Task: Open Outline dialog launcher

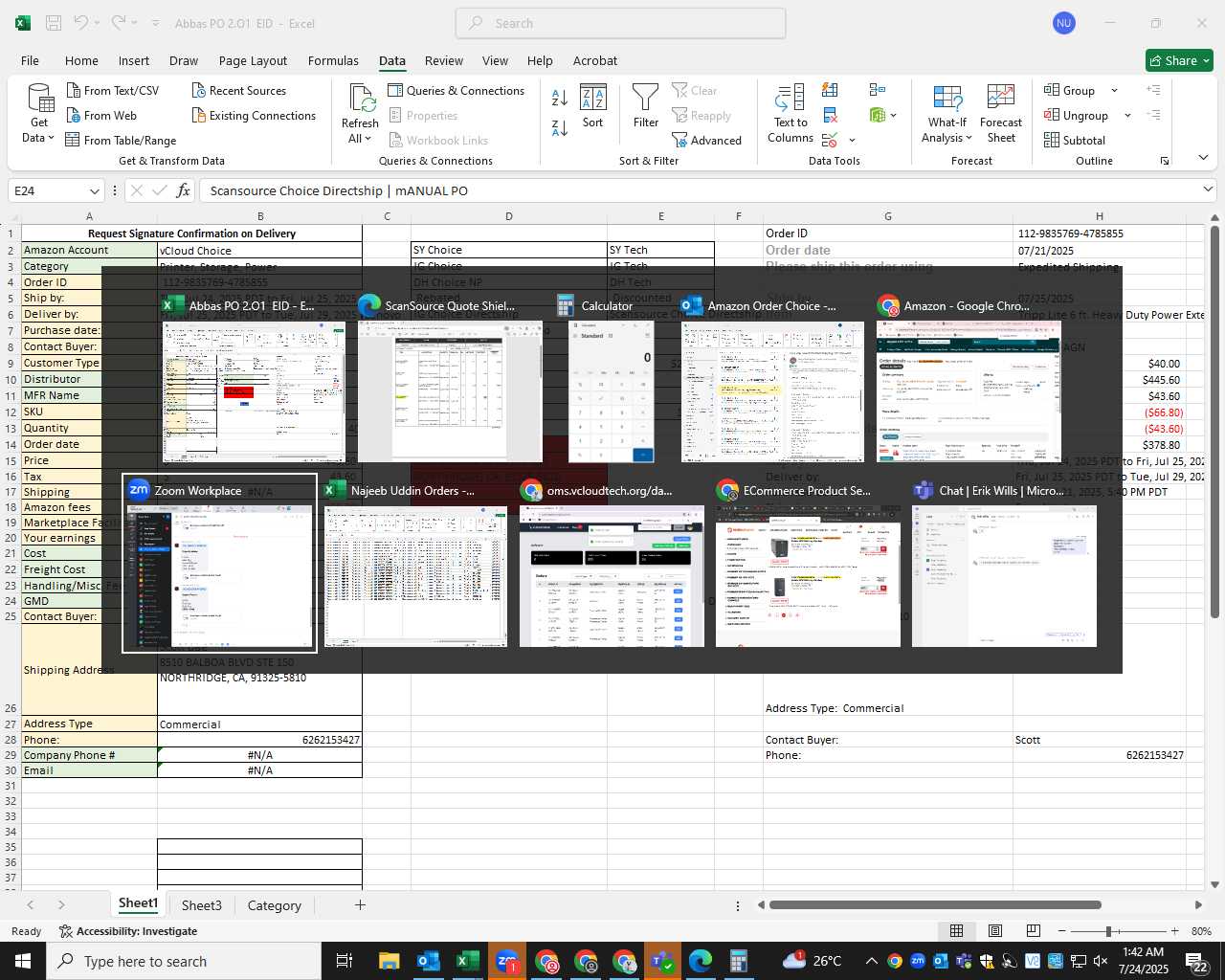Action: click(x=1165, y=161)
